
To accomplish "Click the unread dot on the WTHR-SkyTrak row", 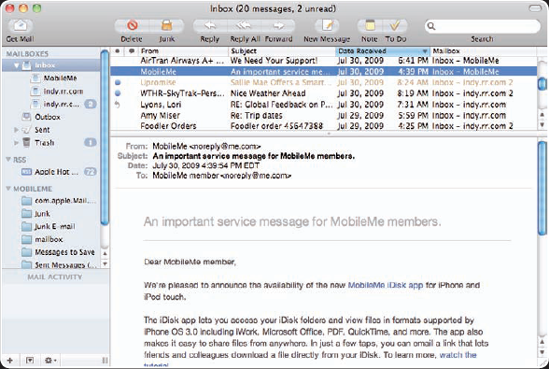I will click(118, 93).
